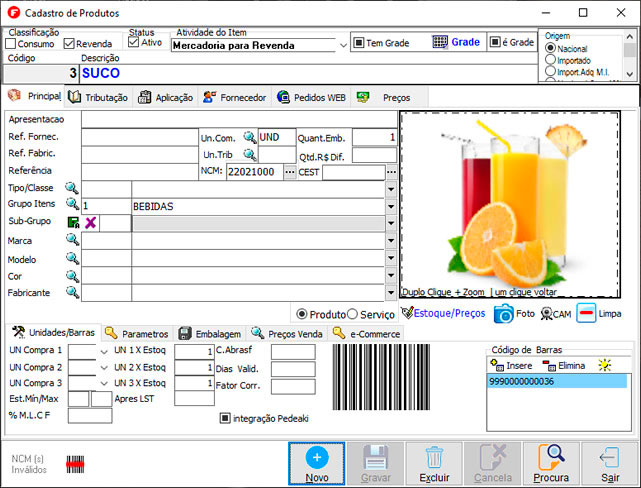Toggle the Ativo status checkbox

click(134, 43)
